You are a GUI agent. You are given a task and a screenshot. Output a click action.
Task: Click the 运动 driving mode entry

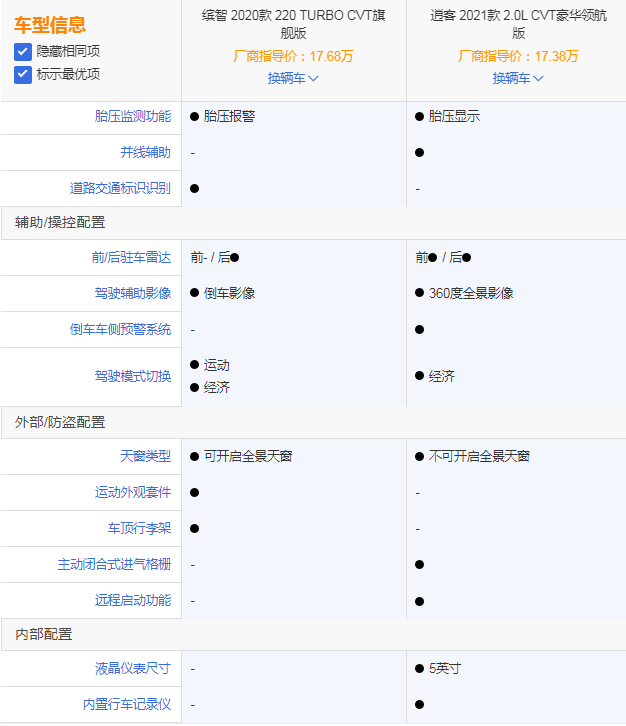pyautogui.click(x=210, y=365)
